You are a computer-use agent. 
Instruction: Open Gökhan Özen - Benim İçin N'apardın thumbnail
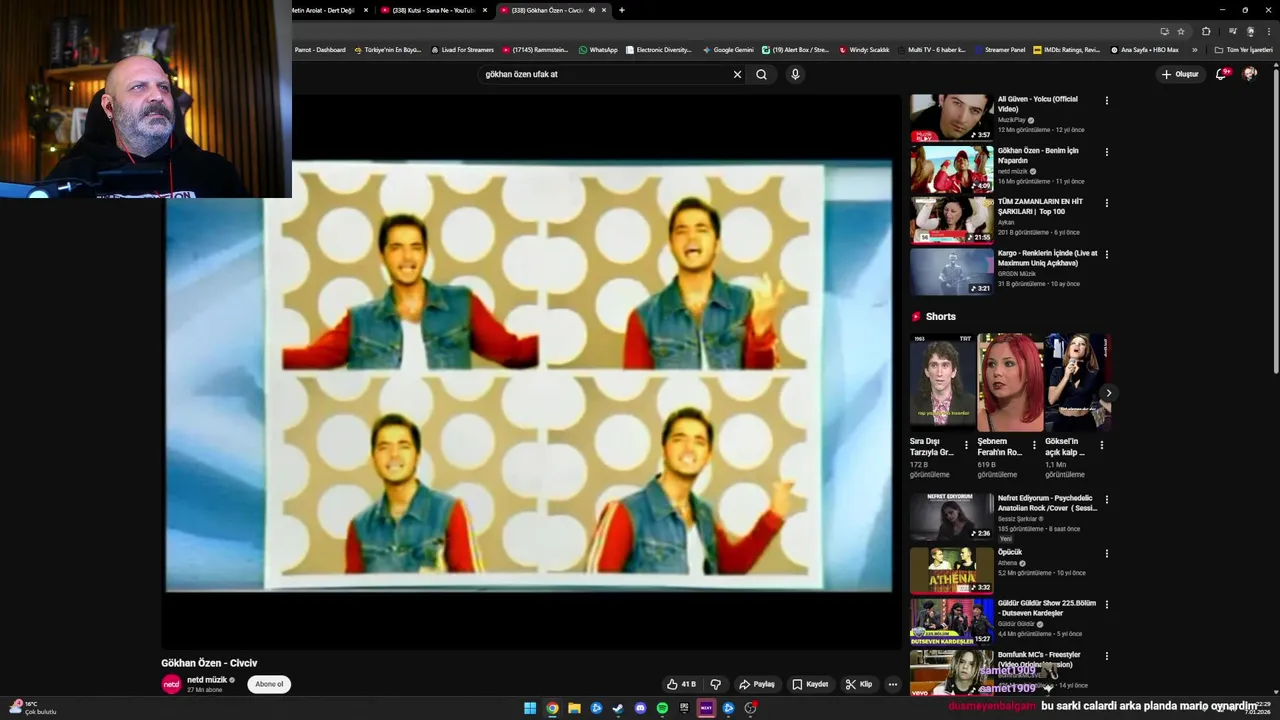(x=951, y=169)
